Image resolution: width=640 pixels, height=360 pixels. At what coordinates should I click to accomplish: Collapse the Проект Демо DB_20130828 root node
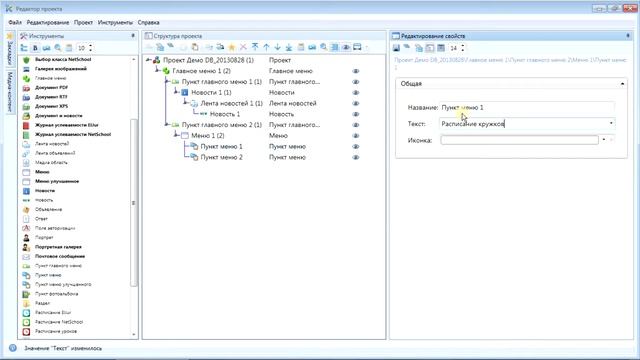[x=149, y=60]
